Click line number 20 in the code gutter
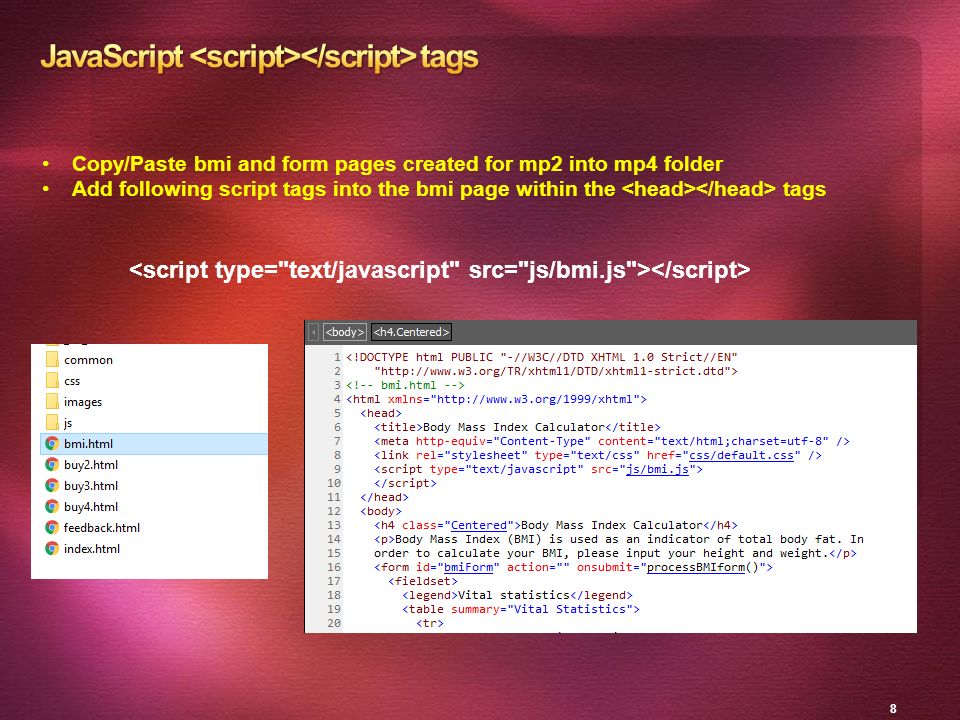Image resolution: width=960 pixels, height=720 pixels. click(x=334, y=623)
